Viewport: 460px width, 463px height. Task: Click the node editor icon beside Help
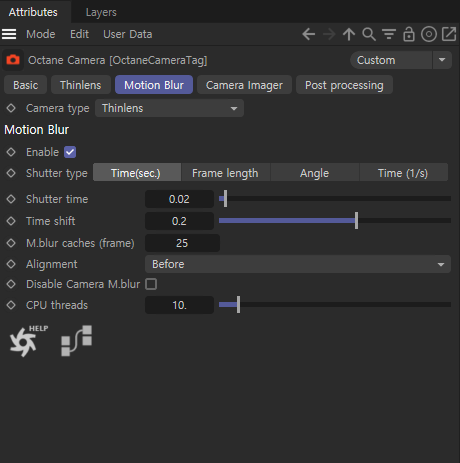coord(77,341)
